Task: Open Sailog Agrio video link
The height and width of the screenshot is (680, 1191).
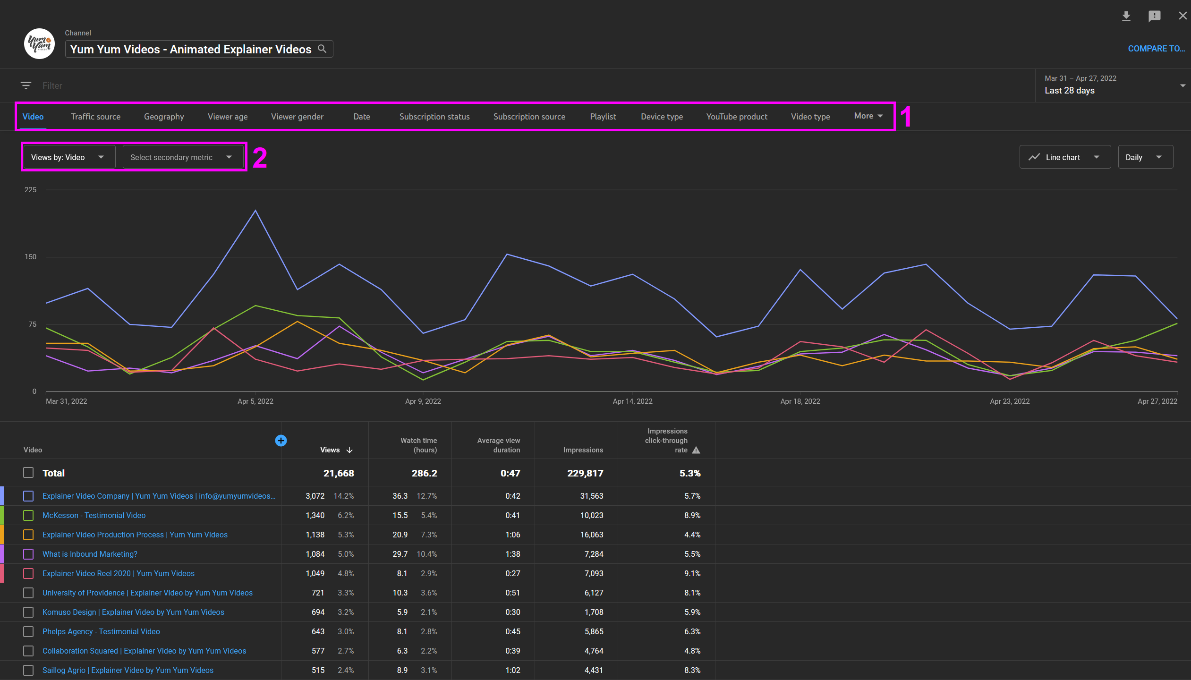Action: coord(128,670)
